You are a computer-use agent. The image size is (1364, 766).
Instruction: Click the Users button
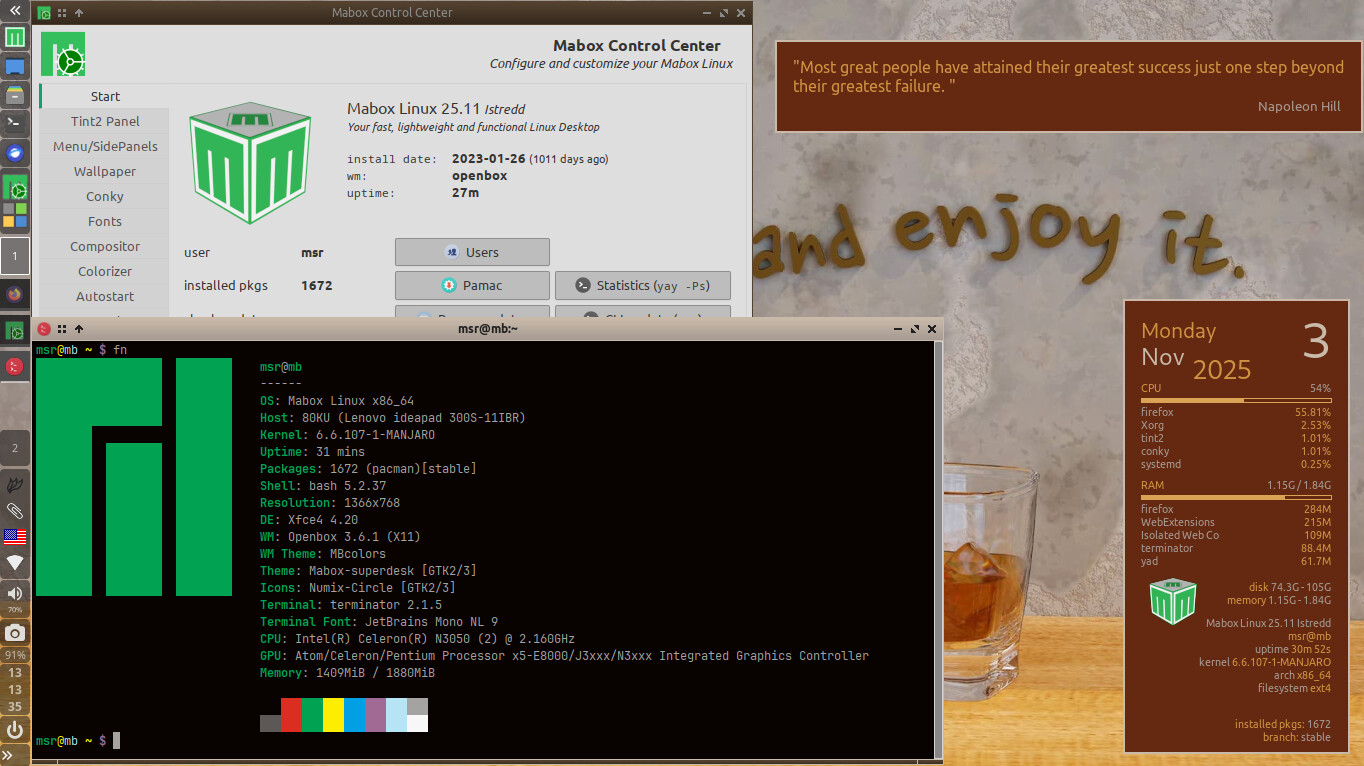472,252
